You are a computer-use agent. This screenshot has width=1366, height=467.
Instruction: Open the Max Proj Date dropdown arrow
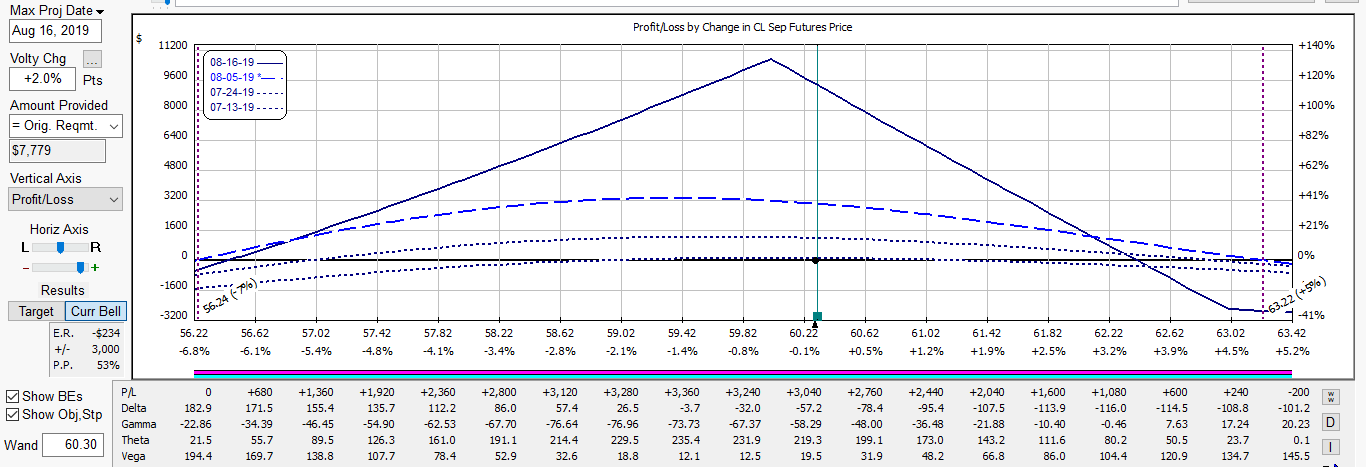[x=100, y=11]
